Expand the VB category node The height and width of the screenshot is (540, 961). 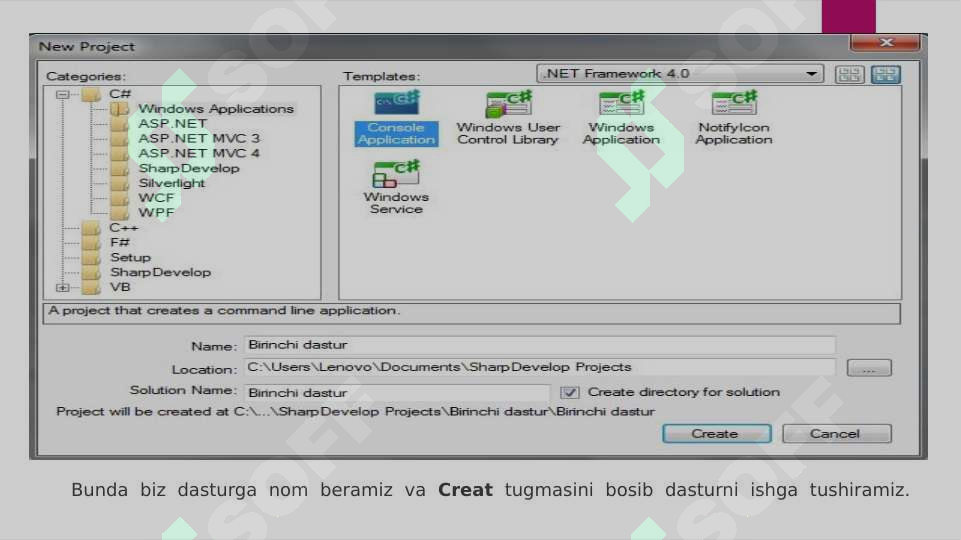click(63, 287)
